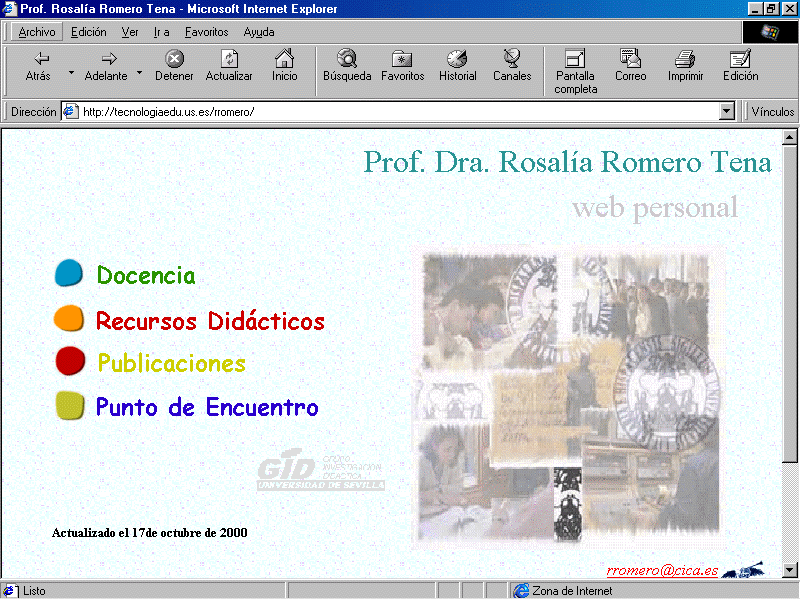The height and width of the screenshot is (600, 800).
Task: Expand the Atrás history dropdown arrow
Action: pos(71,72)
